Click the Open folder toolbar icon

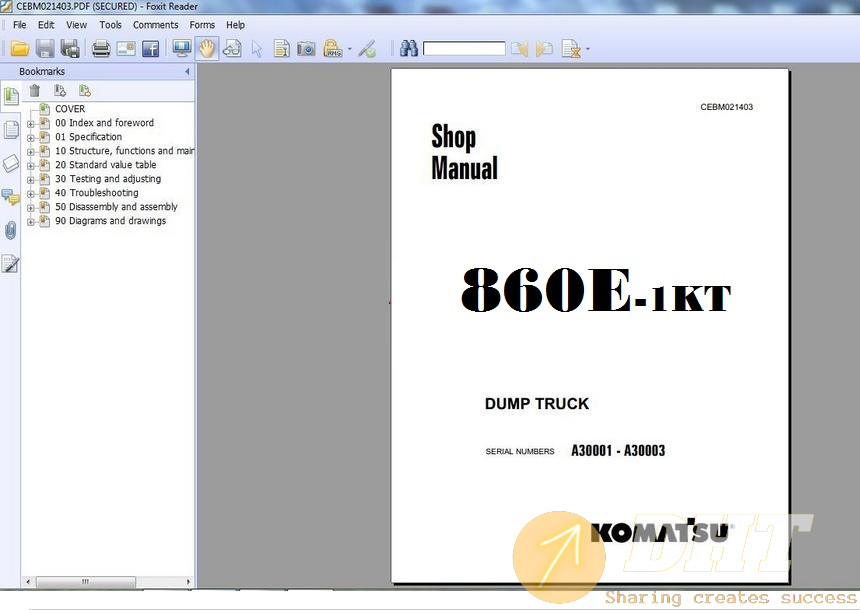pos(20,49)
